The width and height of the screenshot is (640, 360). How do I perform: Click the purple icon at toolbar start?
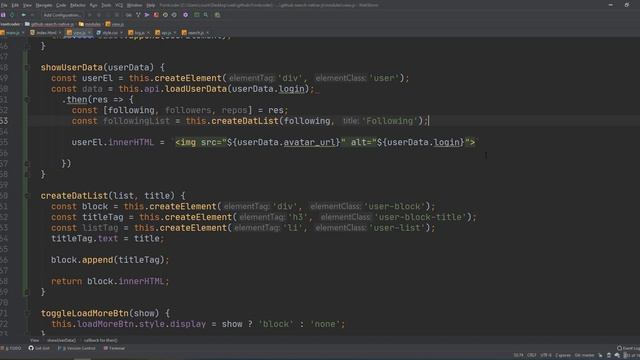pyautogui.click(x=3, y=15)
